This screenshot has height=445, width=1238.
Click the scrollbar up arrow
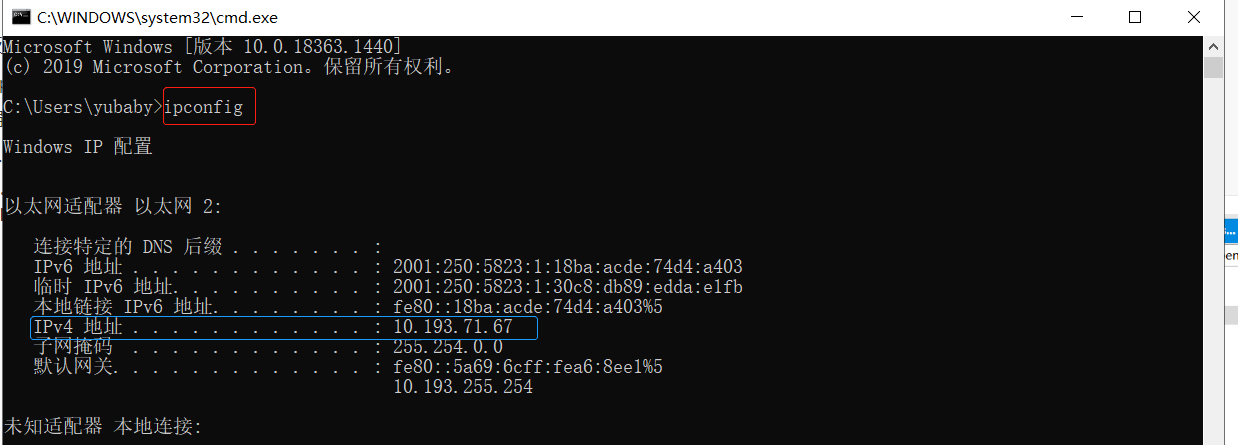click(1213, 45)
